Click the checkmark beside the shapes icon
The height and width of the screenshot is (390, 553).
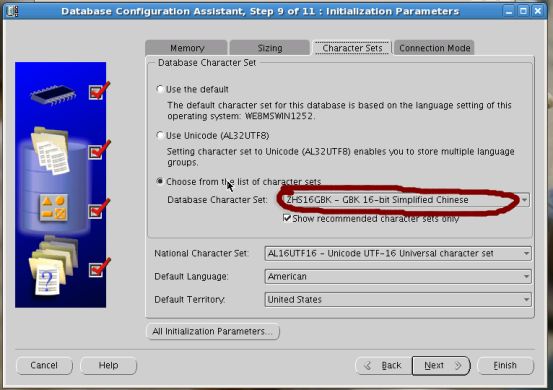[x=99, y=208]
